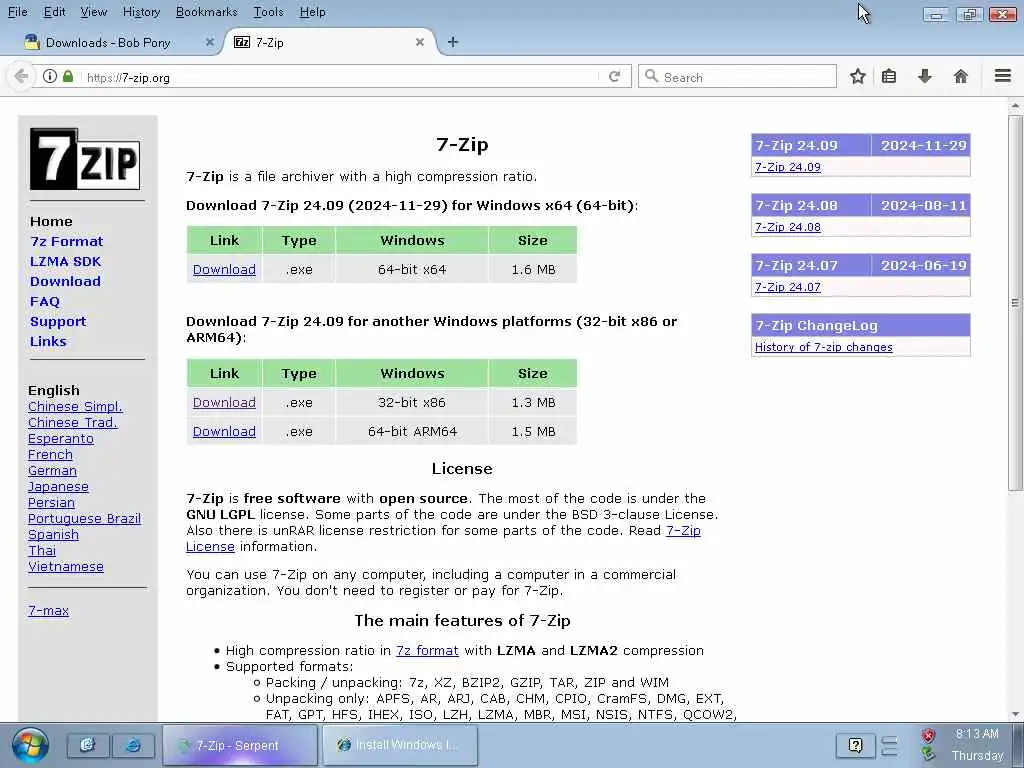
Task: Switch language to Japanese
Action: pyautogui.click(x=58, y=487)
